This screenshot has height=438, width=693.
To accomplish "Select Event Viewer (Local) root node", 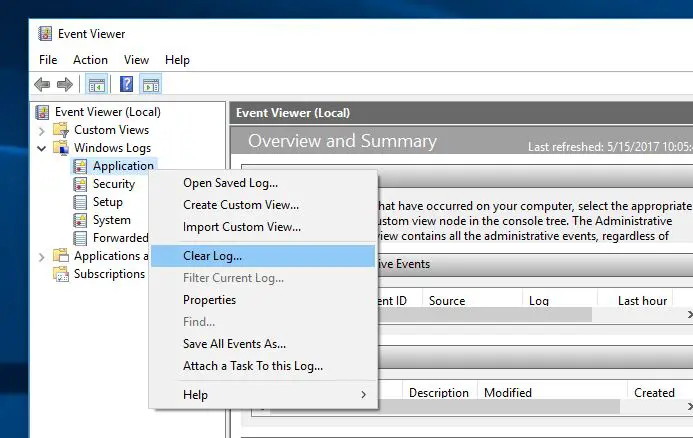I will (x=107, y=112).
